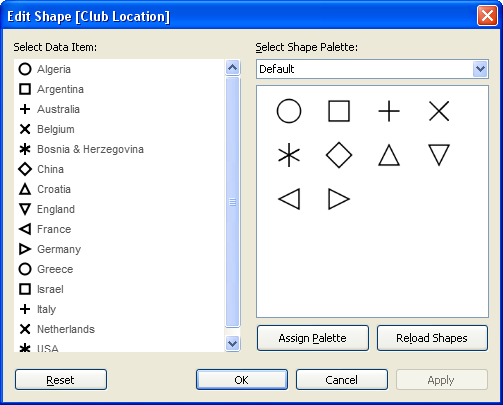Select the right-pointing triangle palette shape
The image size is (503, 405).
[339, 199]
